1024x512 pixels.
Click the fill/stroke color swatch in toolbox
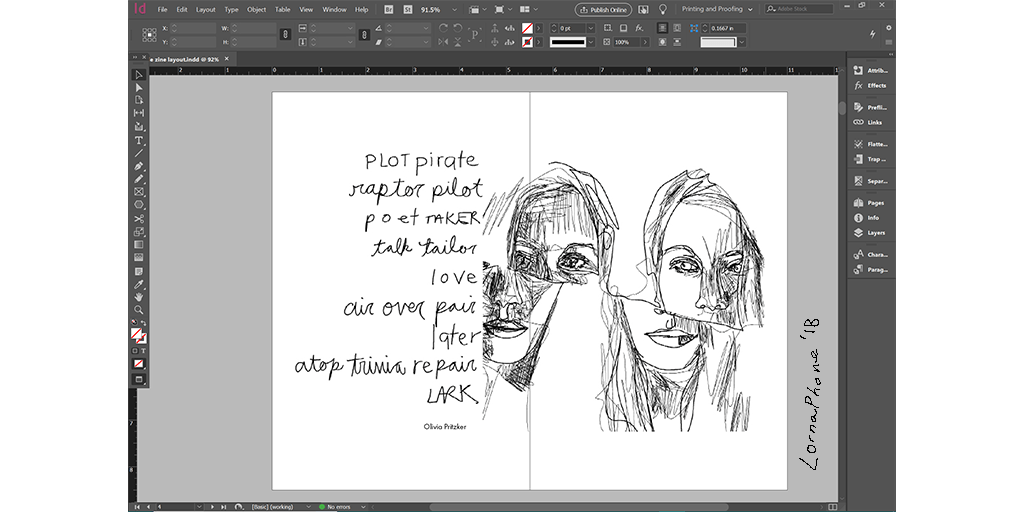point(138,334)
